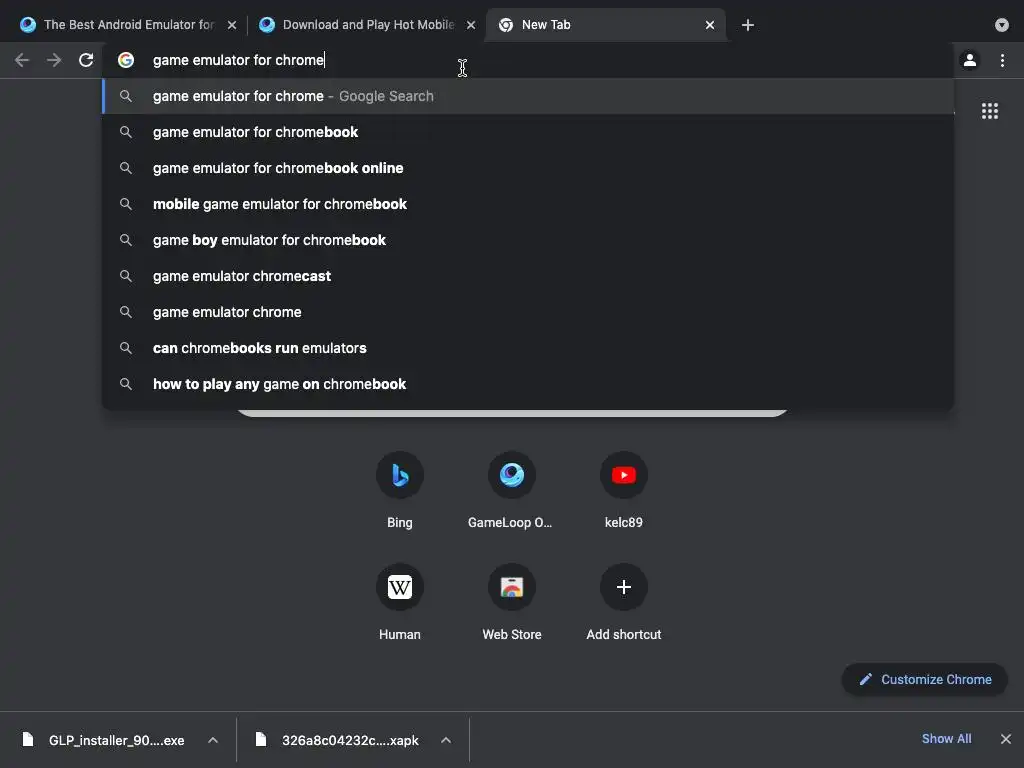Image resolution: width=1024 pixels, height=768 pixels.
Task: Click the forward navigation arrow
Action: click(x=54, y=60)
